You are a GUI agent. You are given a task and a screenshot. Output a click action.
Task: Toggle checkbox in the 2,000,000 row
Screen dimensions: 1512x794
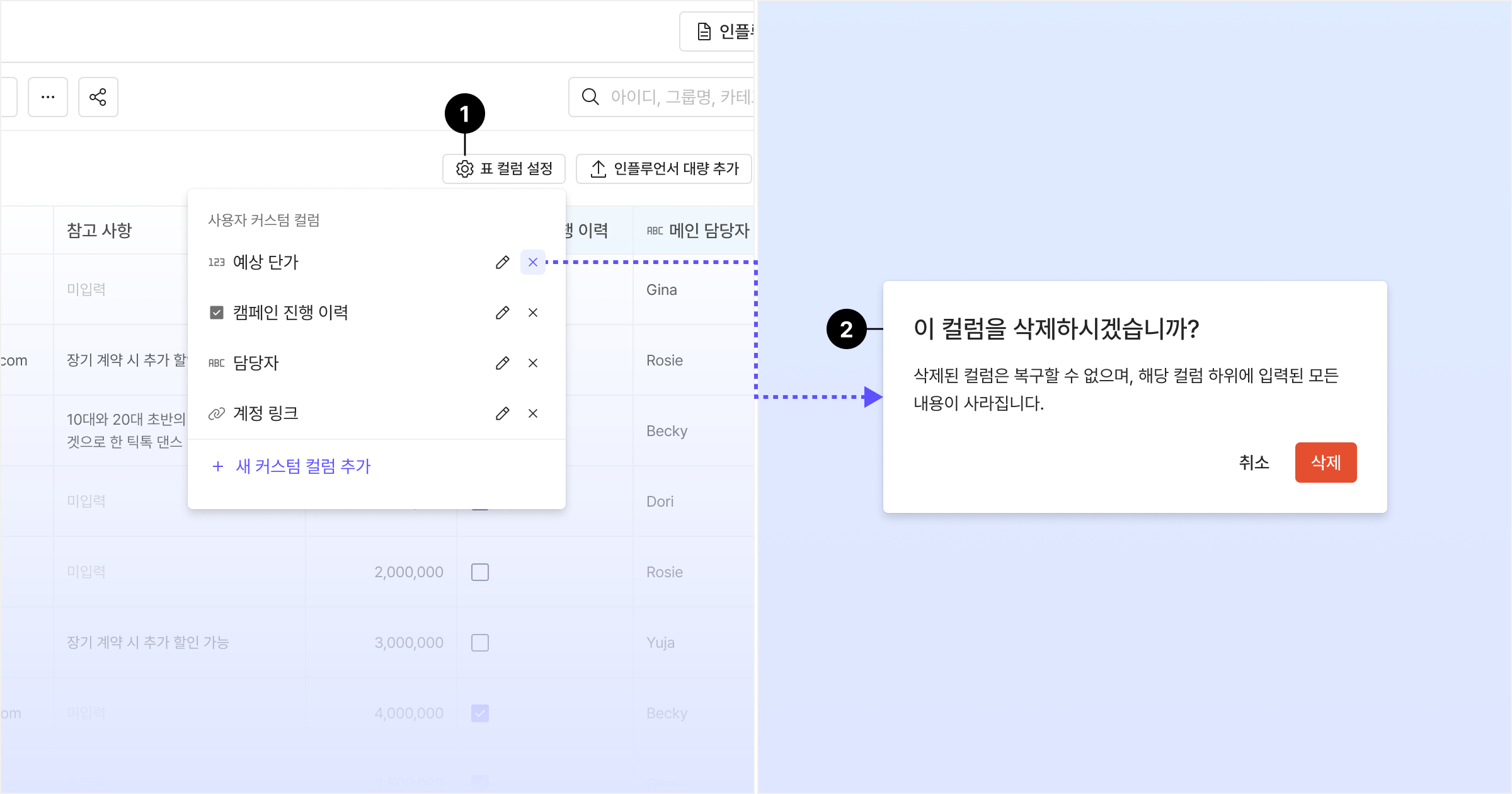click(x=480, y=572)
